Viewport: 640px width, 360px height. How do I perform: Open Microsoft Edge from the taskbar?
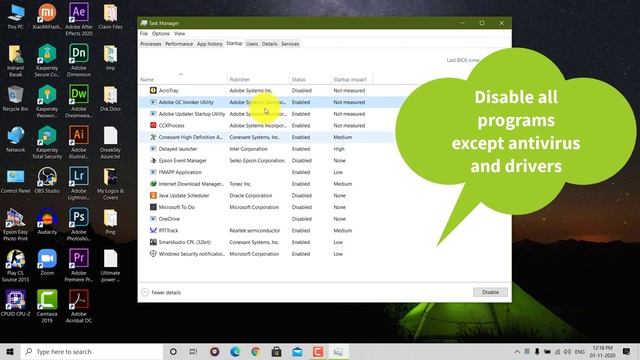tap(235, 351)
